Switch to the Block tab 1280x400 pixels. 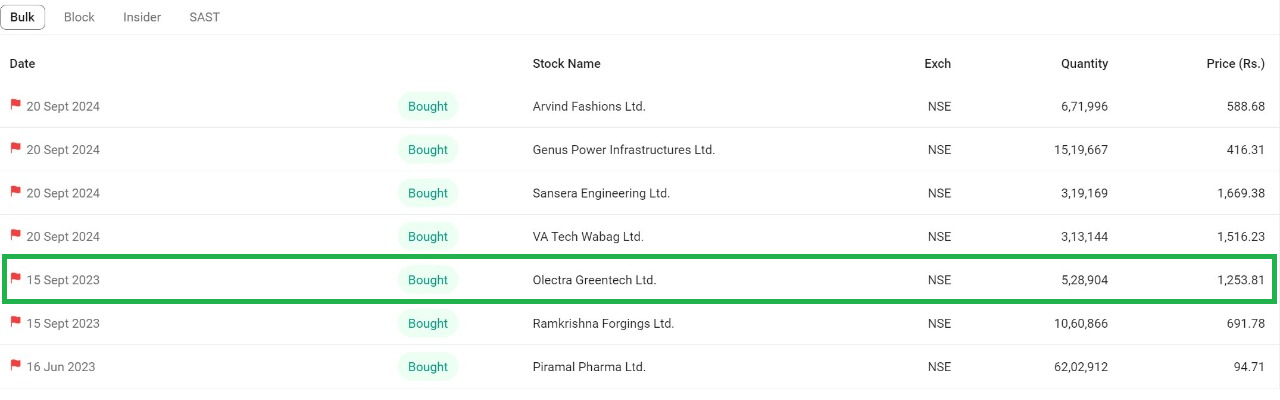pyautogui.click(x=79, y=17)
